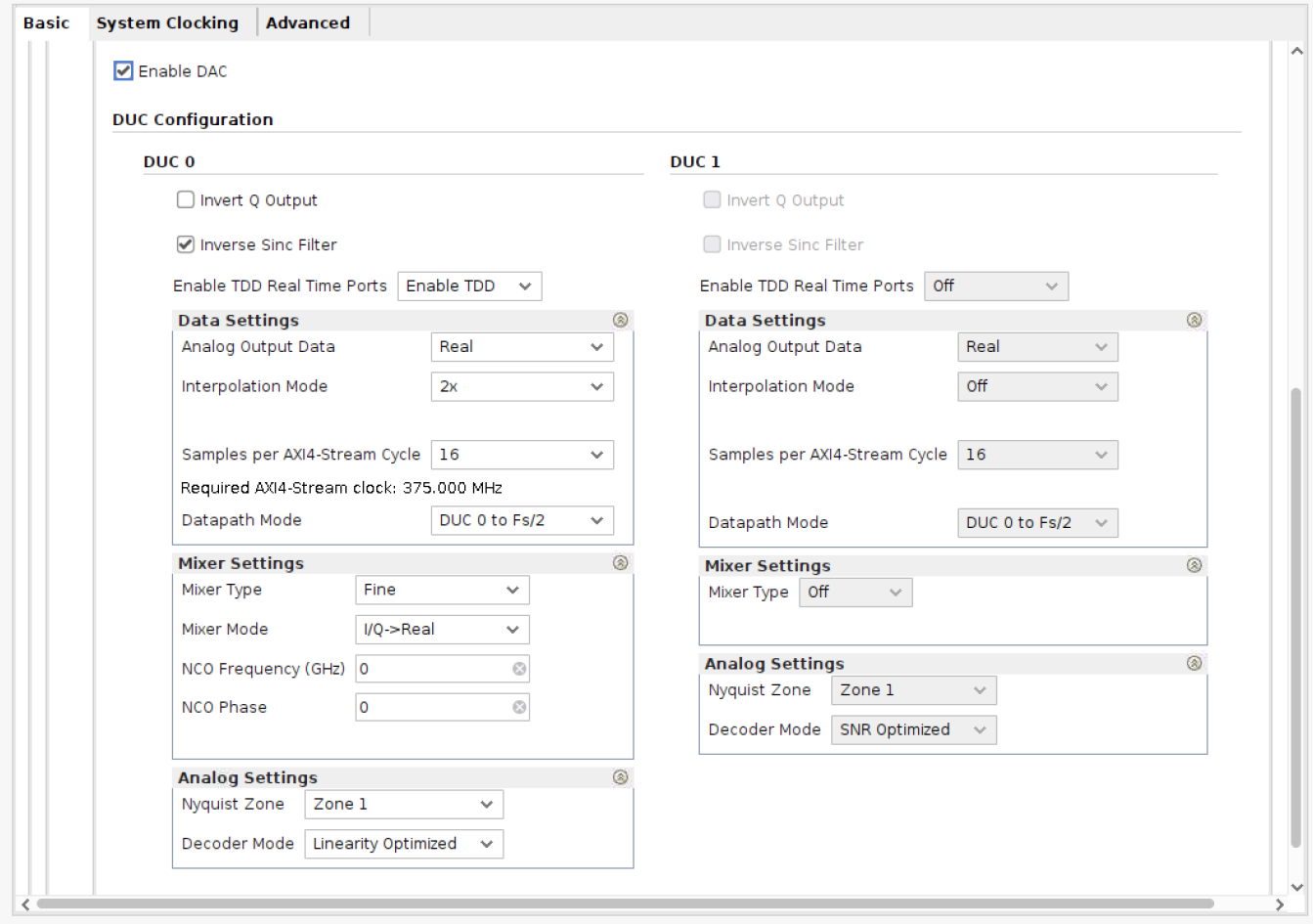Click the horizontal scrollbar at bottom

pos(626,903)
